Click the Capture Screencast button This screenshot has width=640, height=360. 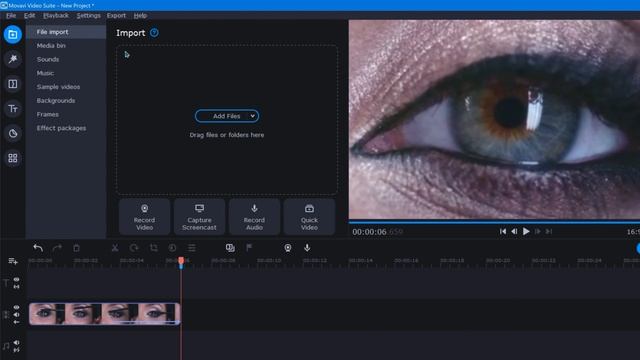199,217
